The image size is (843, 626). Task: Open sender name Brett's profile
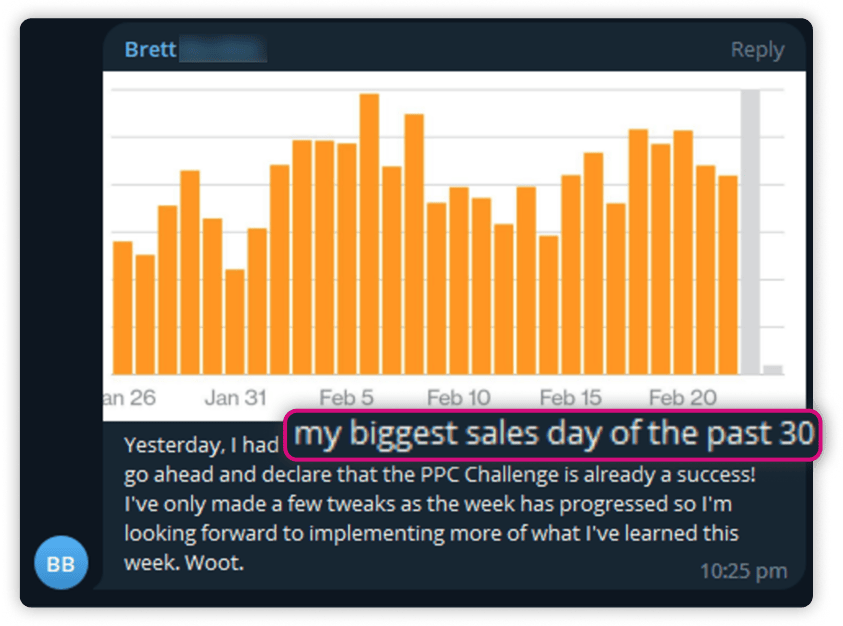pyautogui.click(x=149, y=50)
